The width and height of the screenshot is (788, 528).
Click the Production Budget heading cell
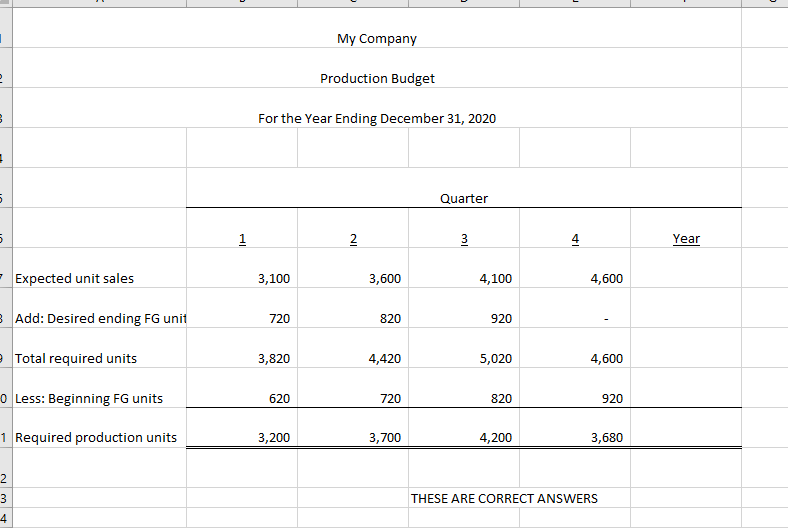click(x=376, y=68)
